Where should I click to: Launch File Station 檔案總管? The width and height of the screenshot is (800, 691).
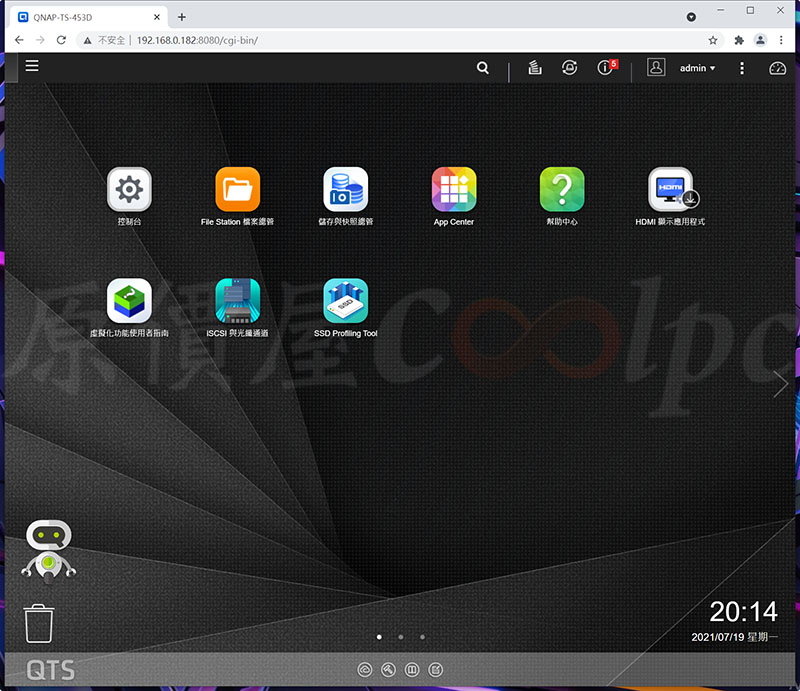coord(237,189)
